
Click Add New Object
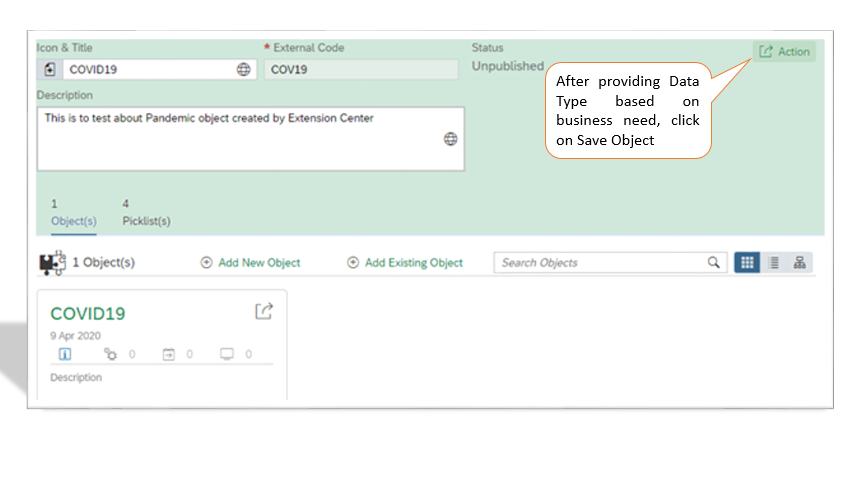250,262
